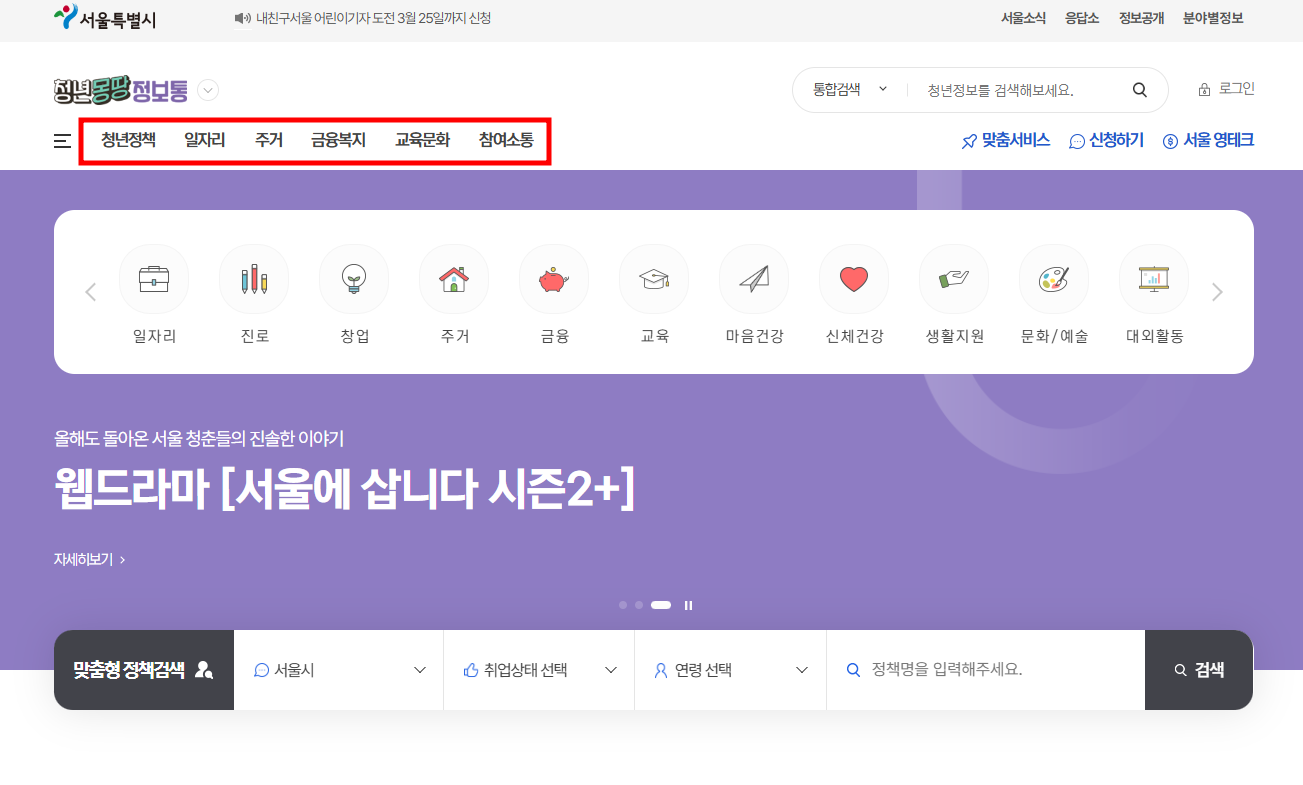1303x785 pixels.
Task: Open the 응답소 top link
Action: (1082, 18)
